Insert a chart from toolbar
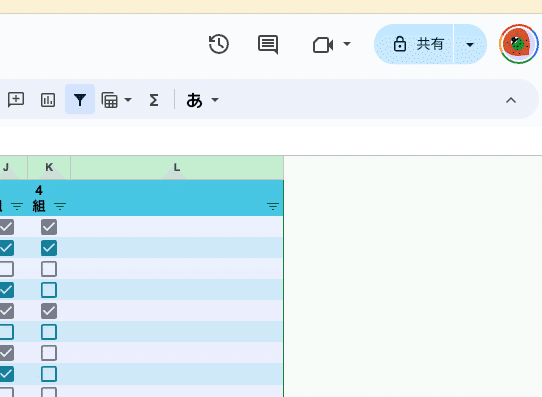 48,100
